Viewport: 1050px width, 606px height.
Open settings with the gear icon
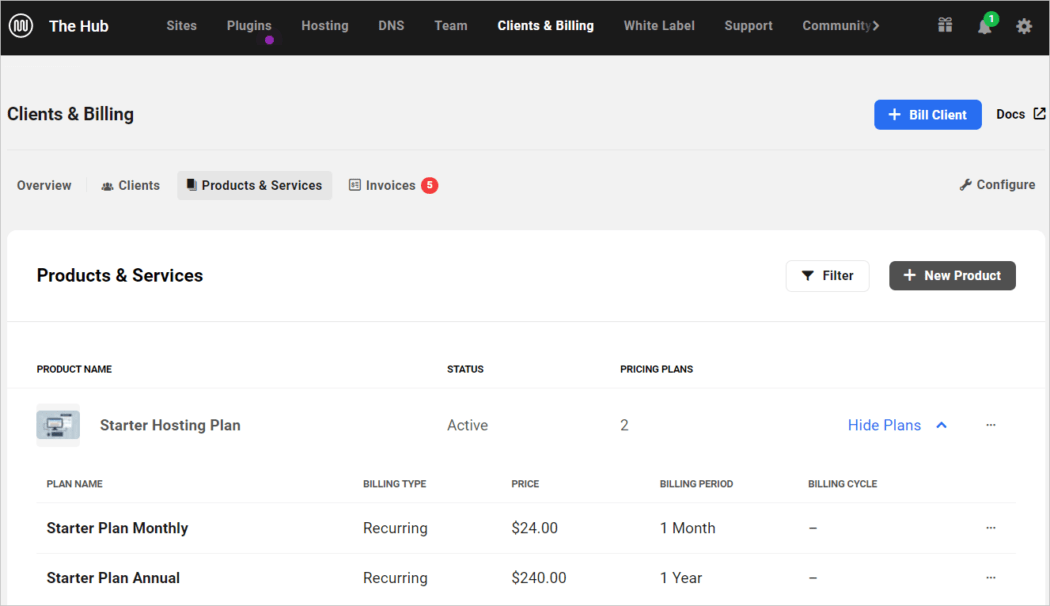pyautogui.click(x=1023, y=25)
